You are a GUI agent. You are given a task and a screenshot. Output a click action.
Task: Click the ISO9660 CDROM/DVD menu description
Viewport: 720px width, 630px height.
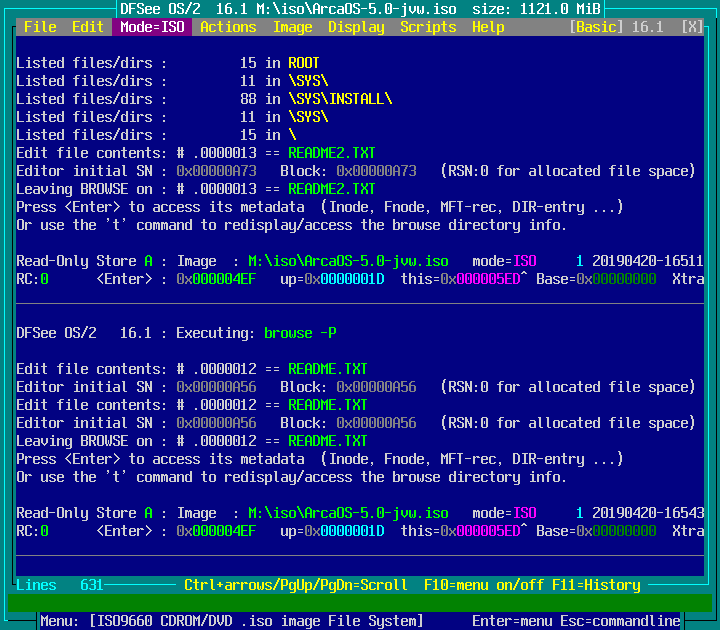256,621
